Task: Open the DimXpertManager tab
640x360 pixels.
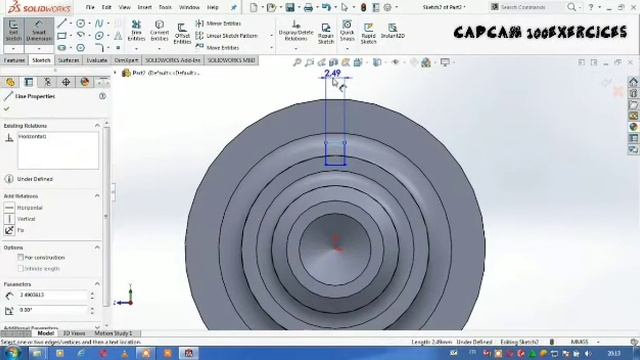Action: click(x=66, y=82)
